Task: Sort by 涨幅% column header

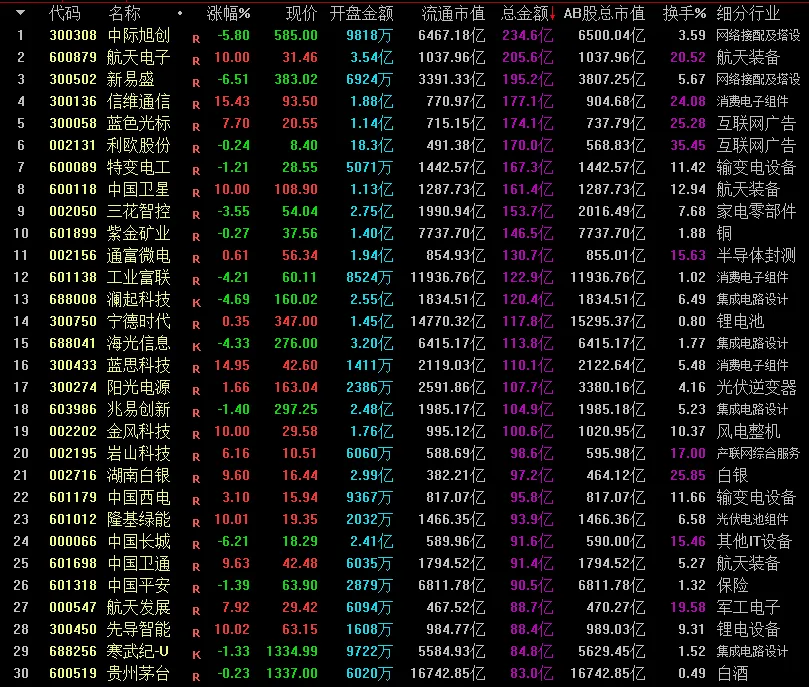Action: (x=228, y=13)
